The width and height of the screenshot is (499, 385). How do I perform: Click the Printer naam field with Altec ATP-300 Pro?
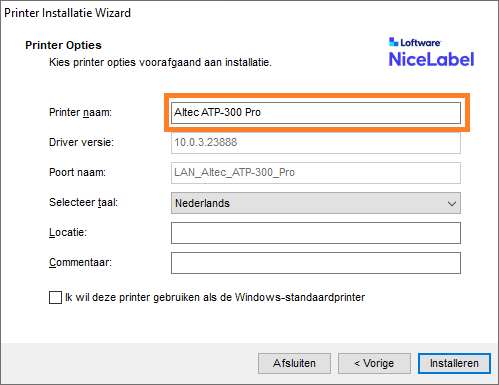tap(316, 113)
